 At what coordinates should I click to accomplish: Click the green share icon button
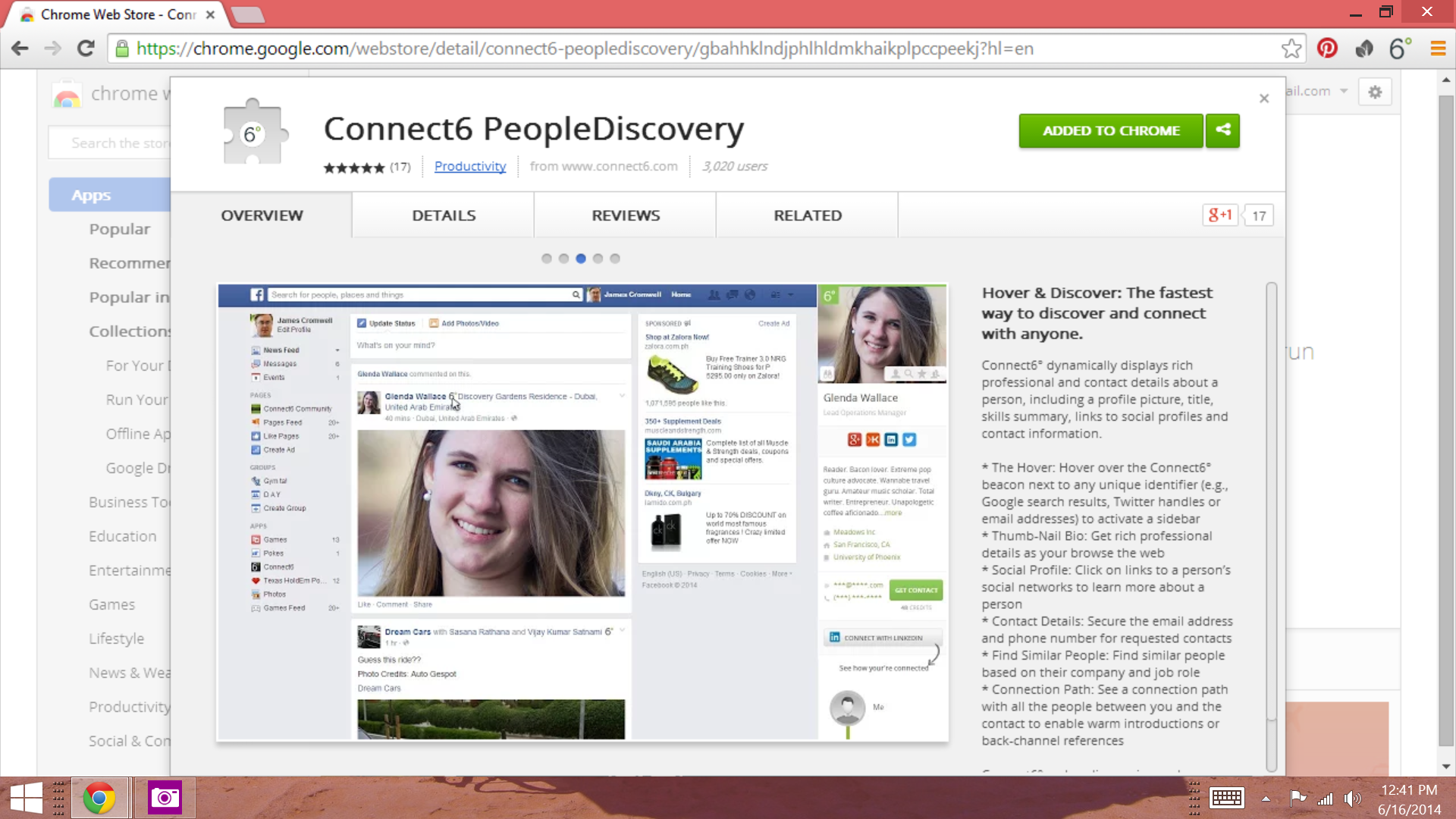[x=1222, y=130]
